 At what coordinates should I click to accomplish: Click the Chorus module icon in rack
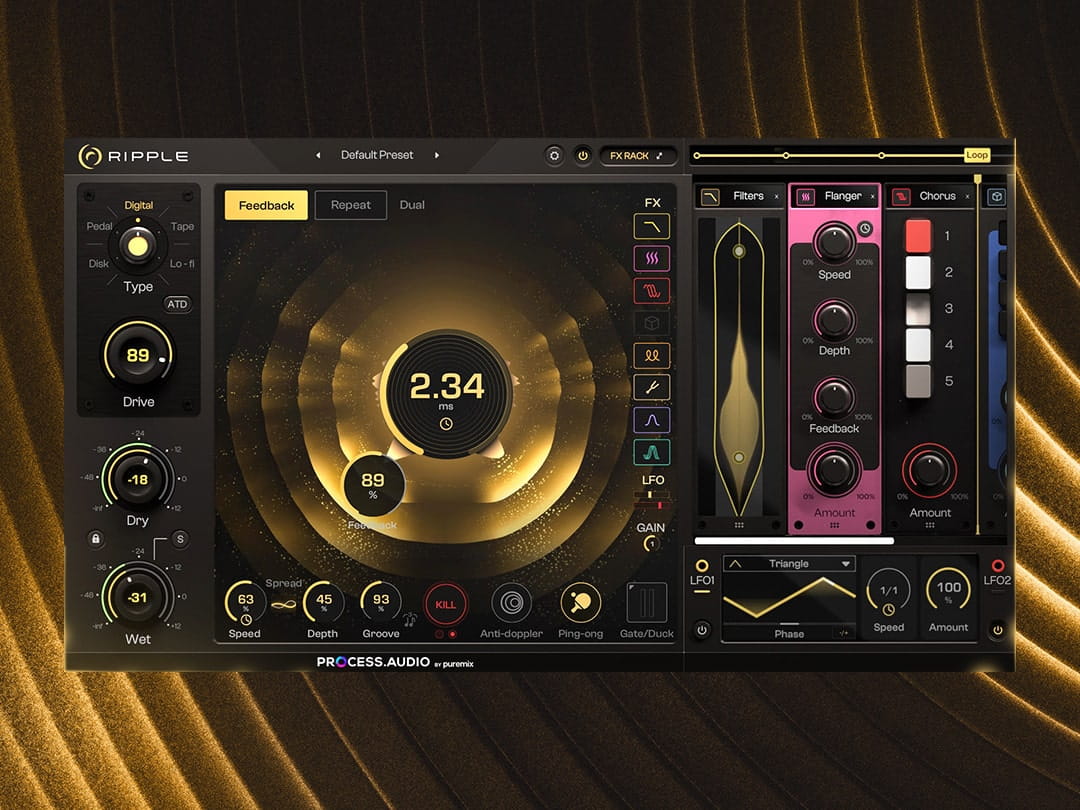pos(900,197)
